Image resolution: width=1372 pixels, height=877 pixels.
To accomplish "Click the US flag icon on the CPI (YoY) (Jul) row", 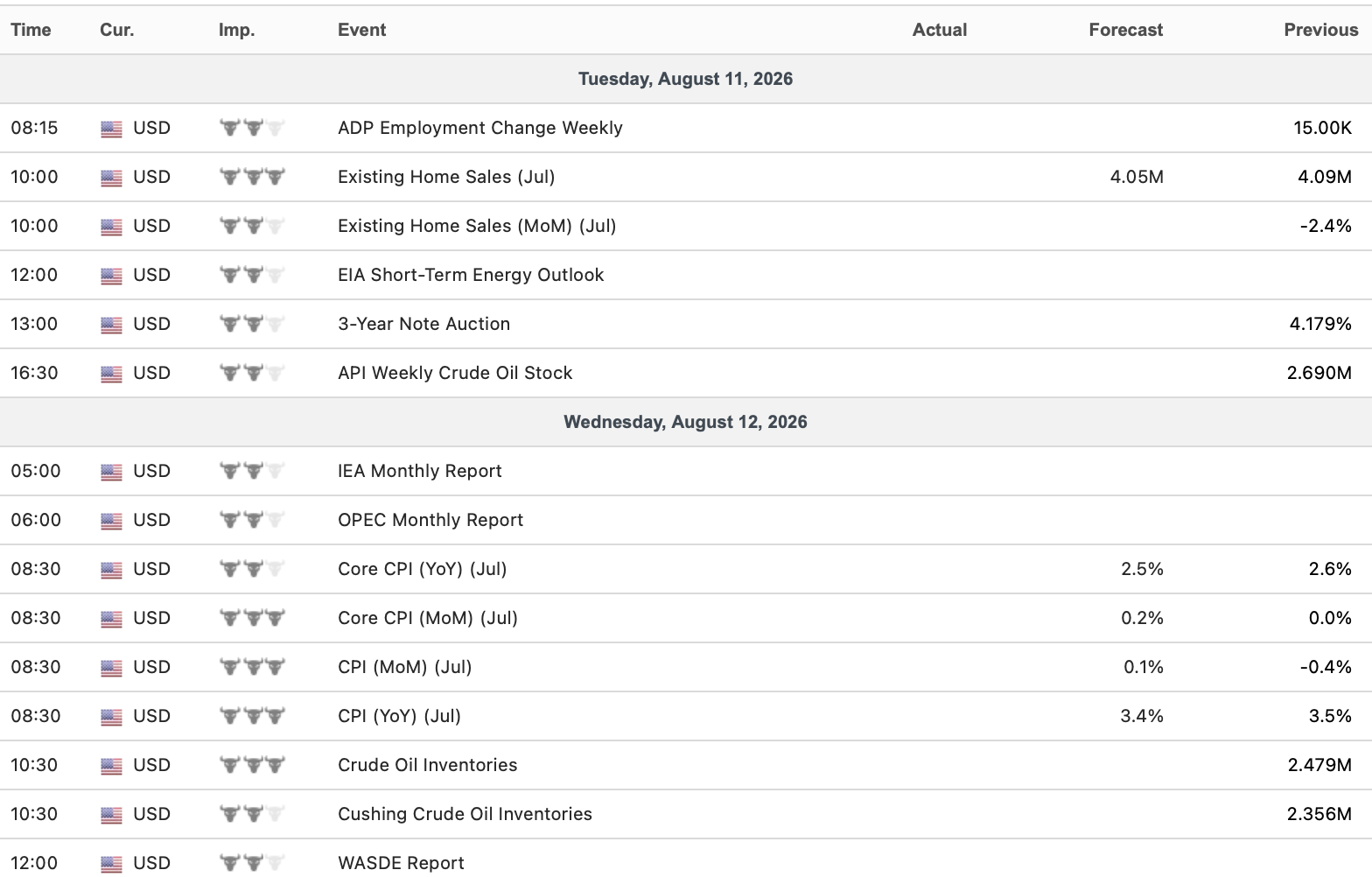I will click(x=111, y=717).
